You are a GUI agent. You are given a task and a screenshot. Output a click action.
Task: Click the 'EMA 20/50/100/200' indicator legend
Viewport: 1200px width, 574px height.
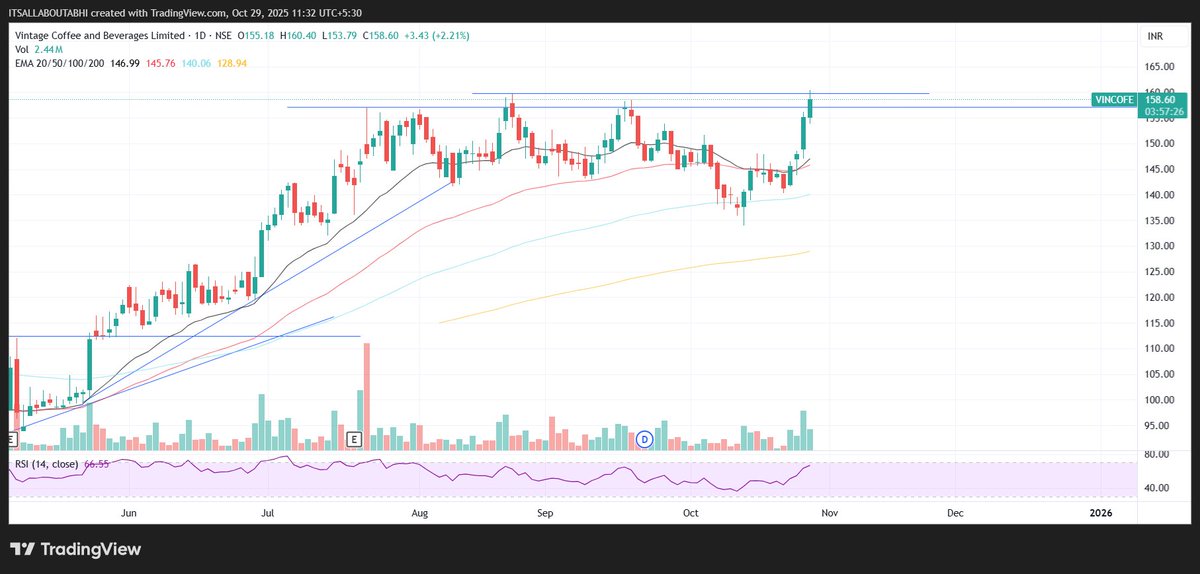pyautogui.click(x=61, y=62)
